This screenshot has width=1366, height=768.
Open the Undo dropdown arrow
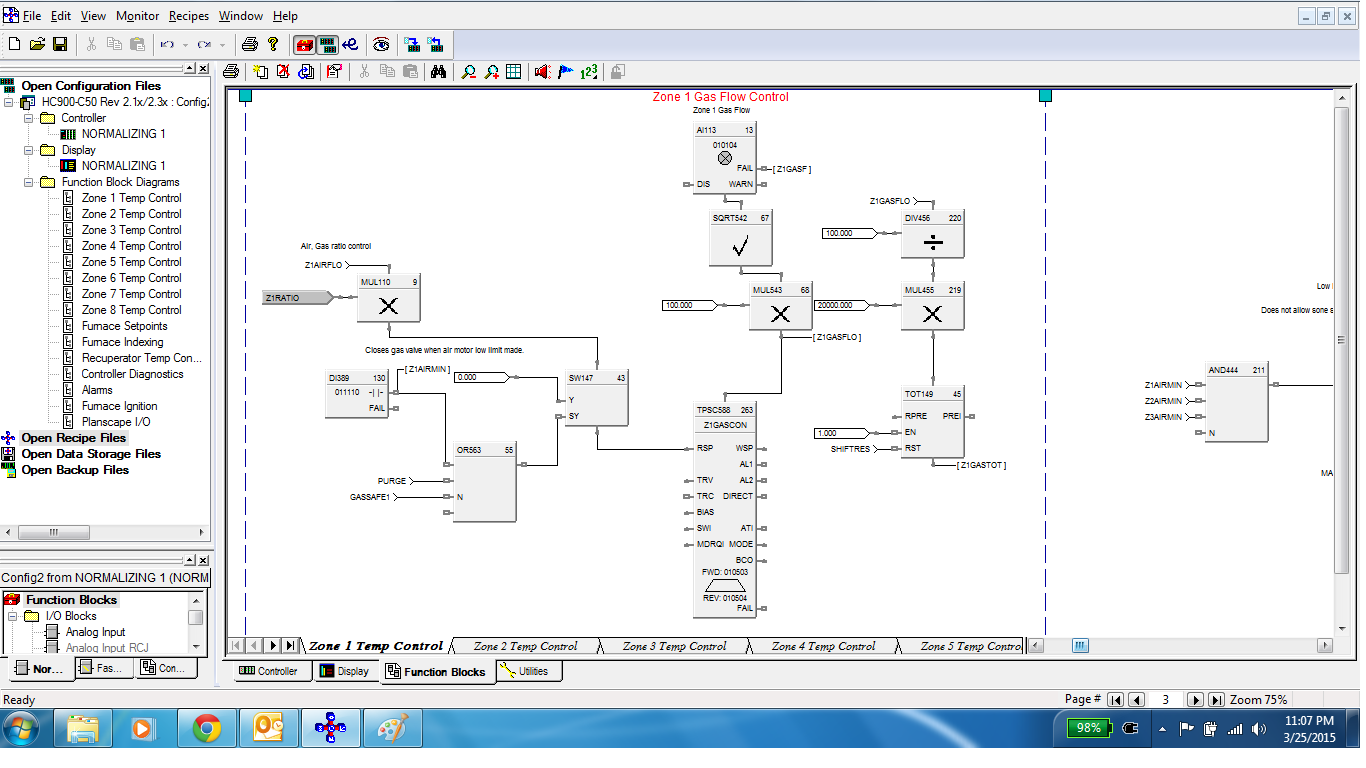pos(184,44)
